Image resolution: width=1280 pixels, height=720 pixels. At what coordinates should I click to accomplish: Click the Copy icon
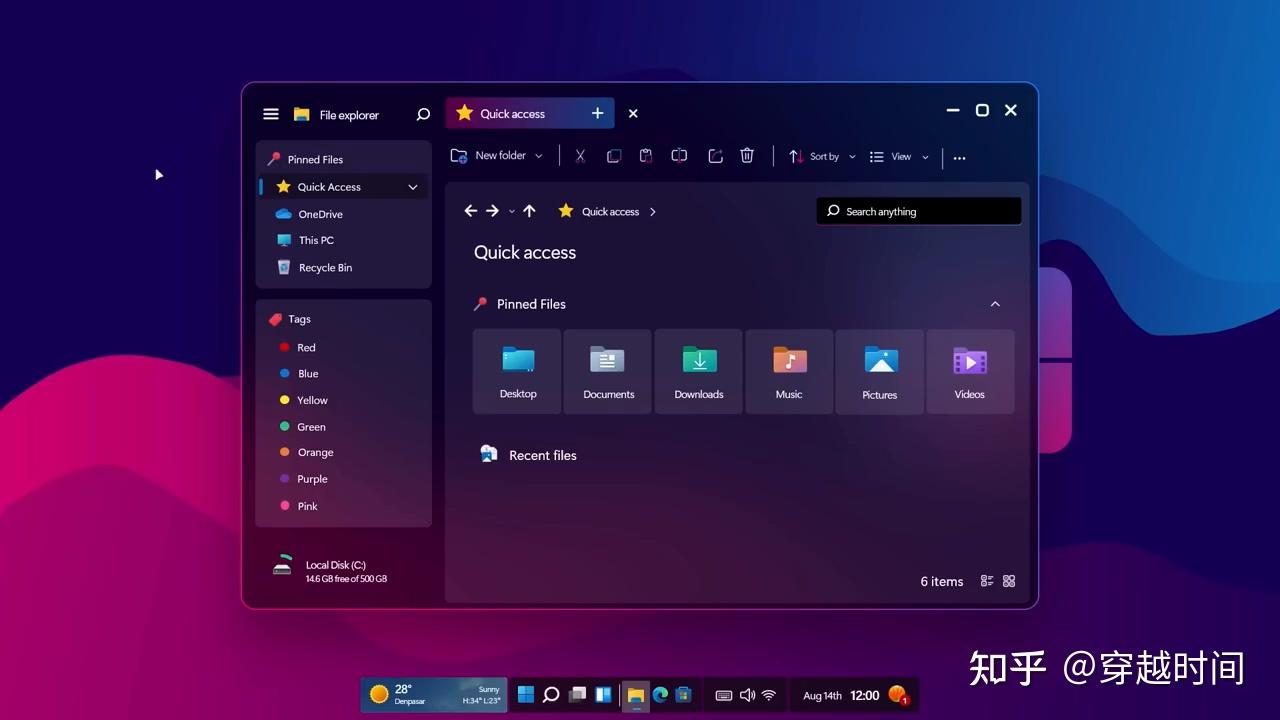tap(613, 156)
